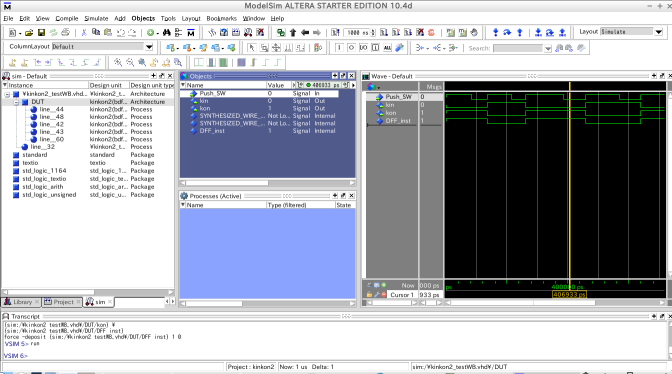
Task: Click the Continue Run icon
Action: point(396,33)
